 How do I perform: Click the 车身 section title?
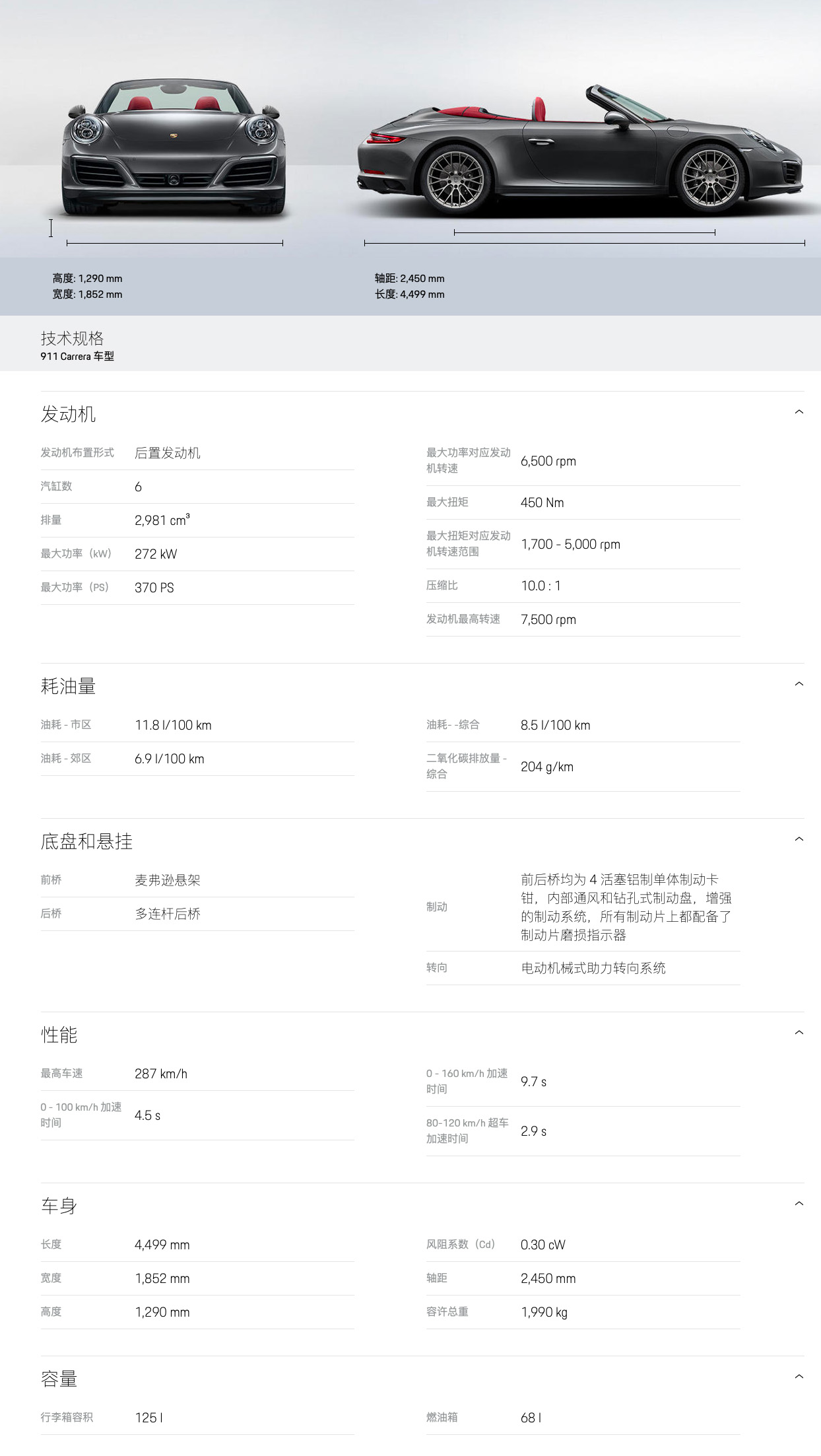[59, 1206]
